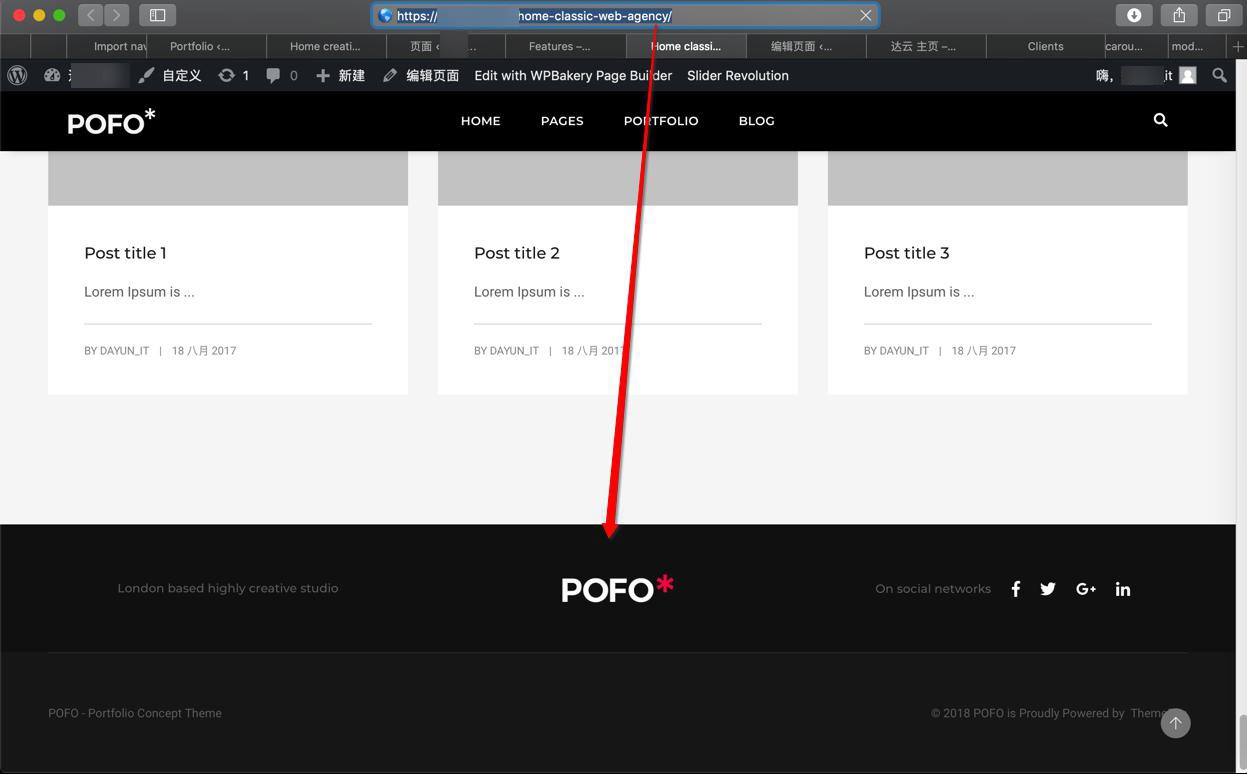
Task: Toggle Safari sidebar button
Action: point(157,15)
